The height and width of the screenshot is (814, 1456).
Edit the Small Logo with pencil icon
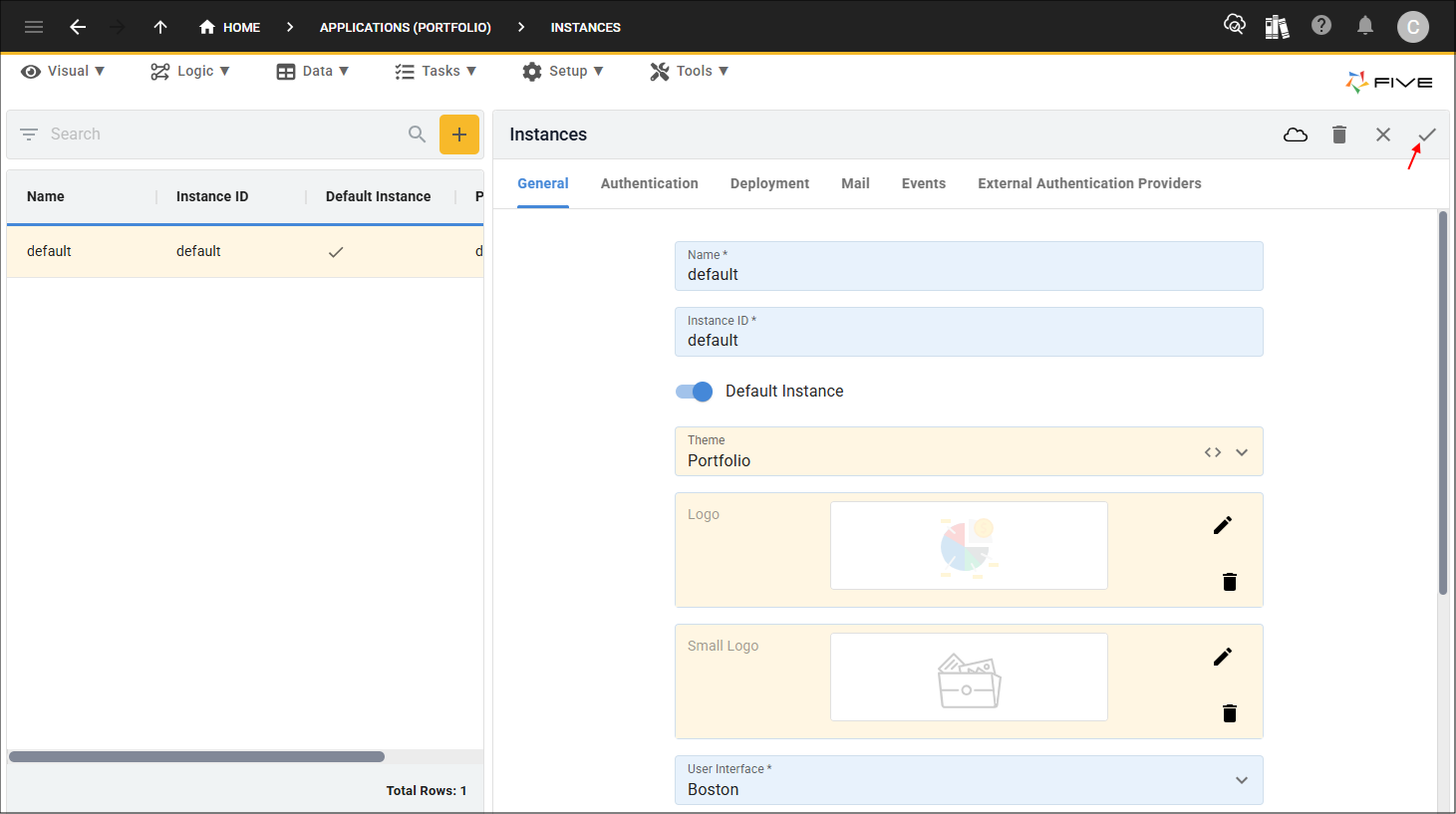(x=1223, y=657)
